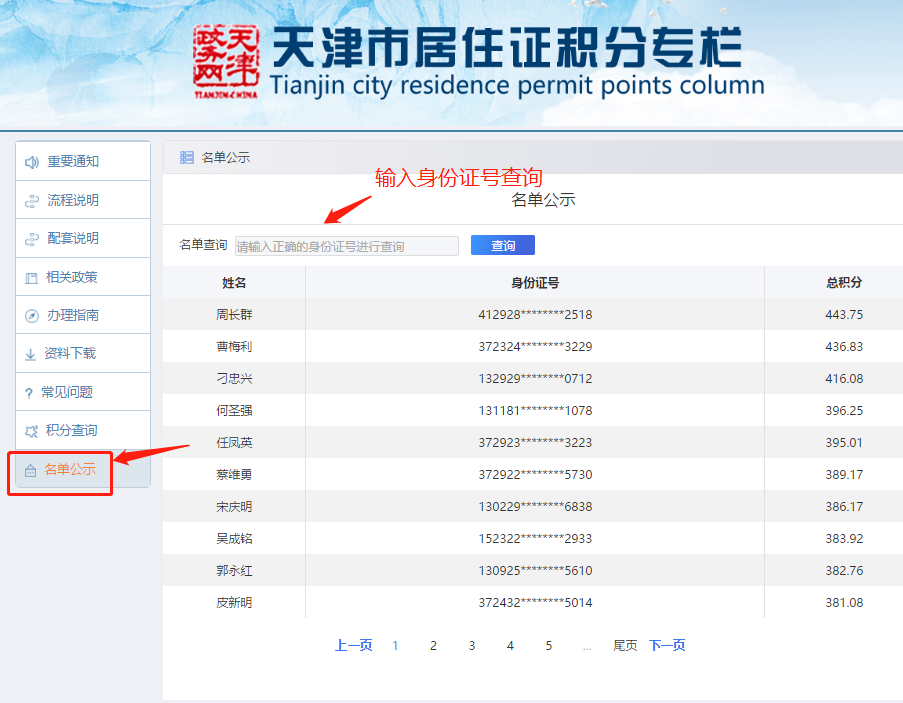Click the speaker icon beside 重要通知

point(32,162)
